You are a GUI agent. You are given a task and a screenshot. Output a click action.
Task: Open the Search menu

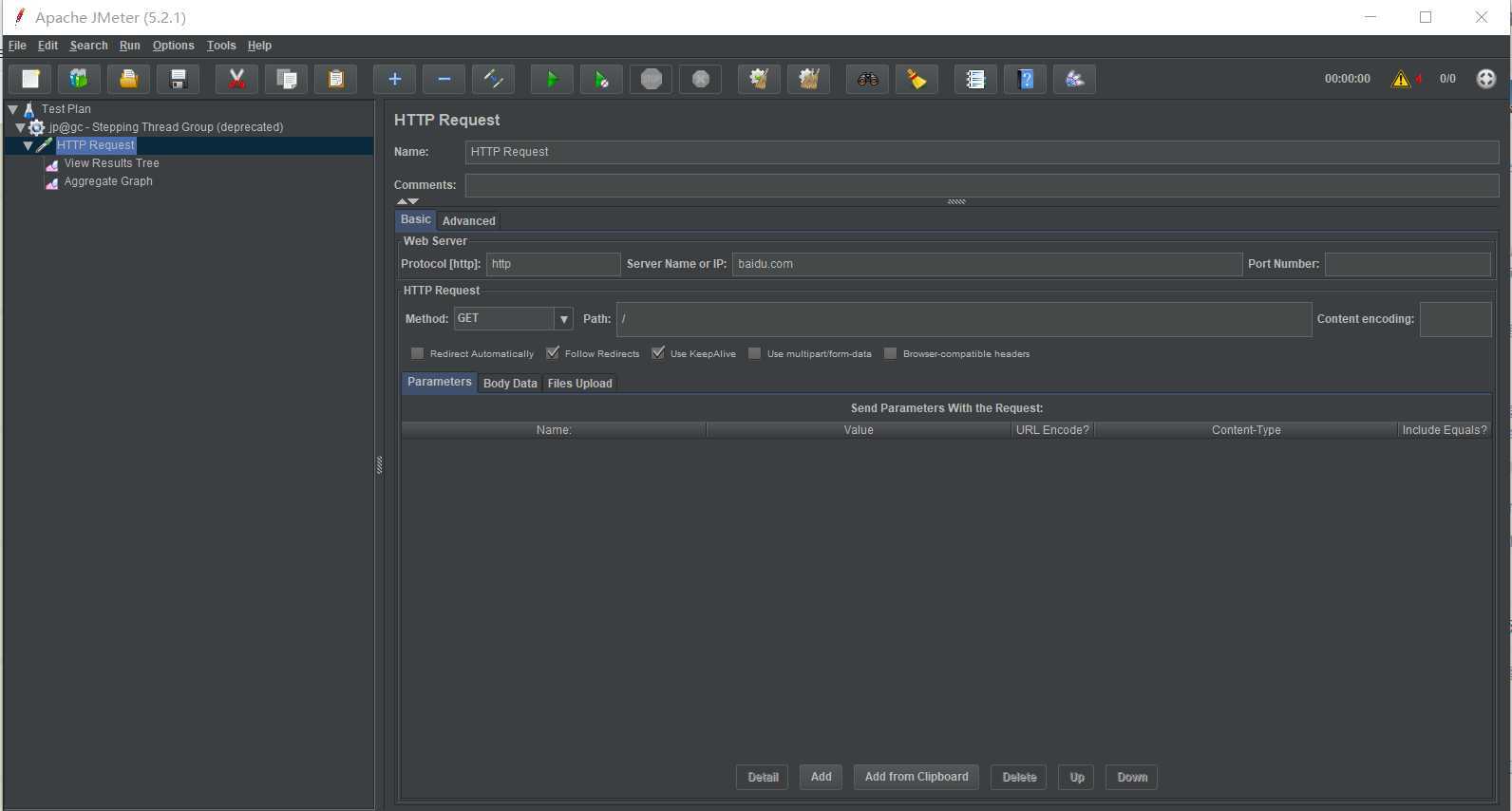pos(88,46)
